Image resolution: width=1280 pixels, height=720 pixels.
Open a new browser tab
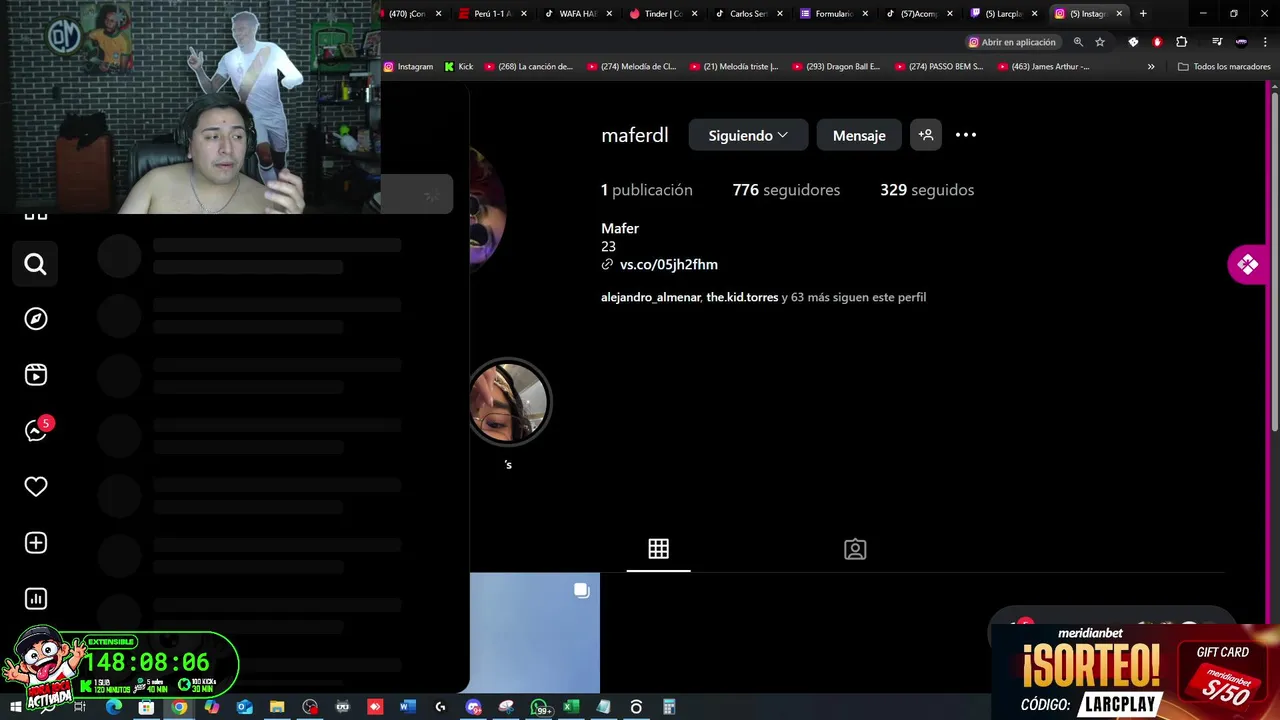1143,14
